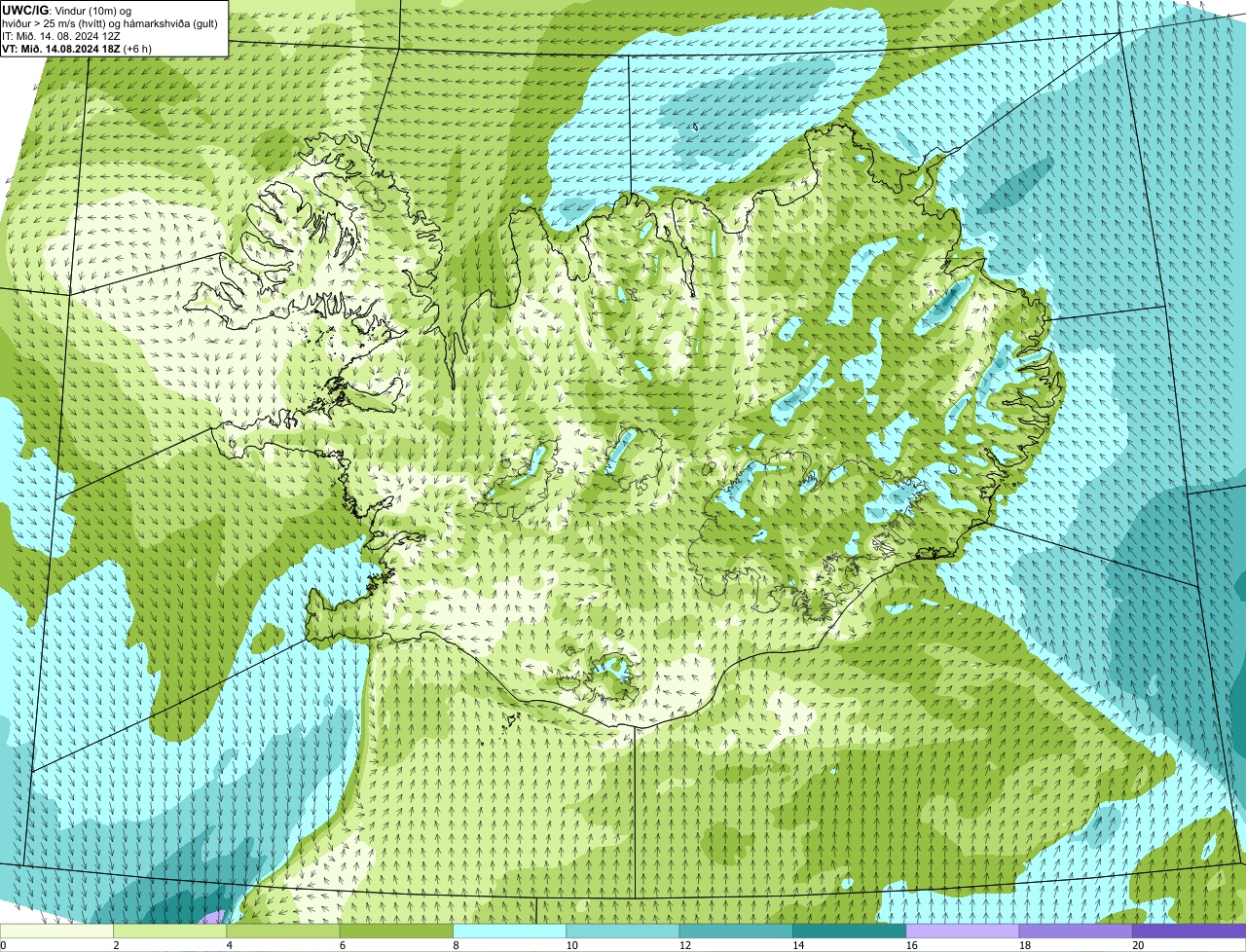Image resolution: width=1246 pixels, height=952 pixels.
Task: Pick the 6–8 m/s dark green swatch
Action: coord(396,931)
